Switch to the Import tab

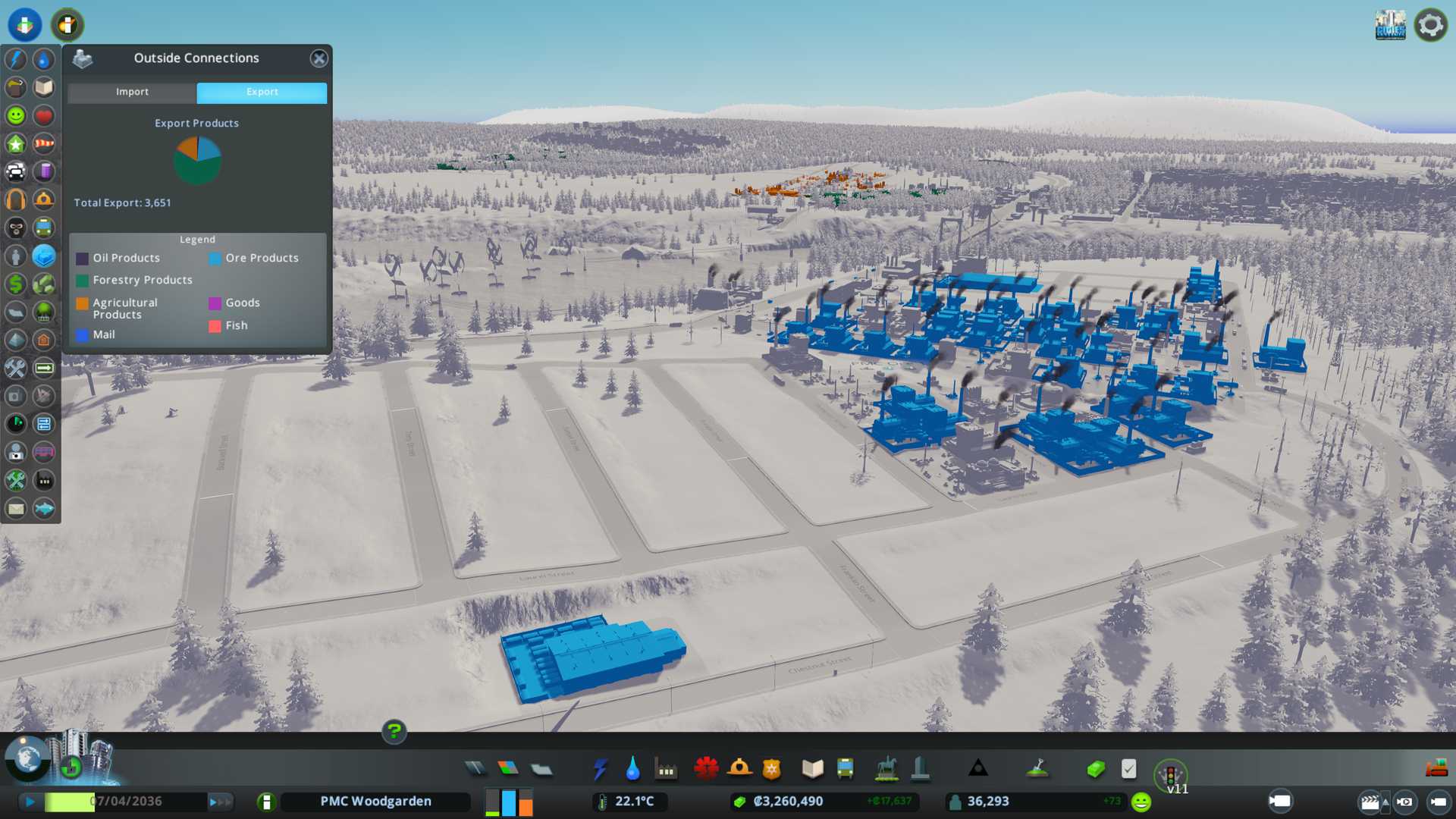[132, 92]
